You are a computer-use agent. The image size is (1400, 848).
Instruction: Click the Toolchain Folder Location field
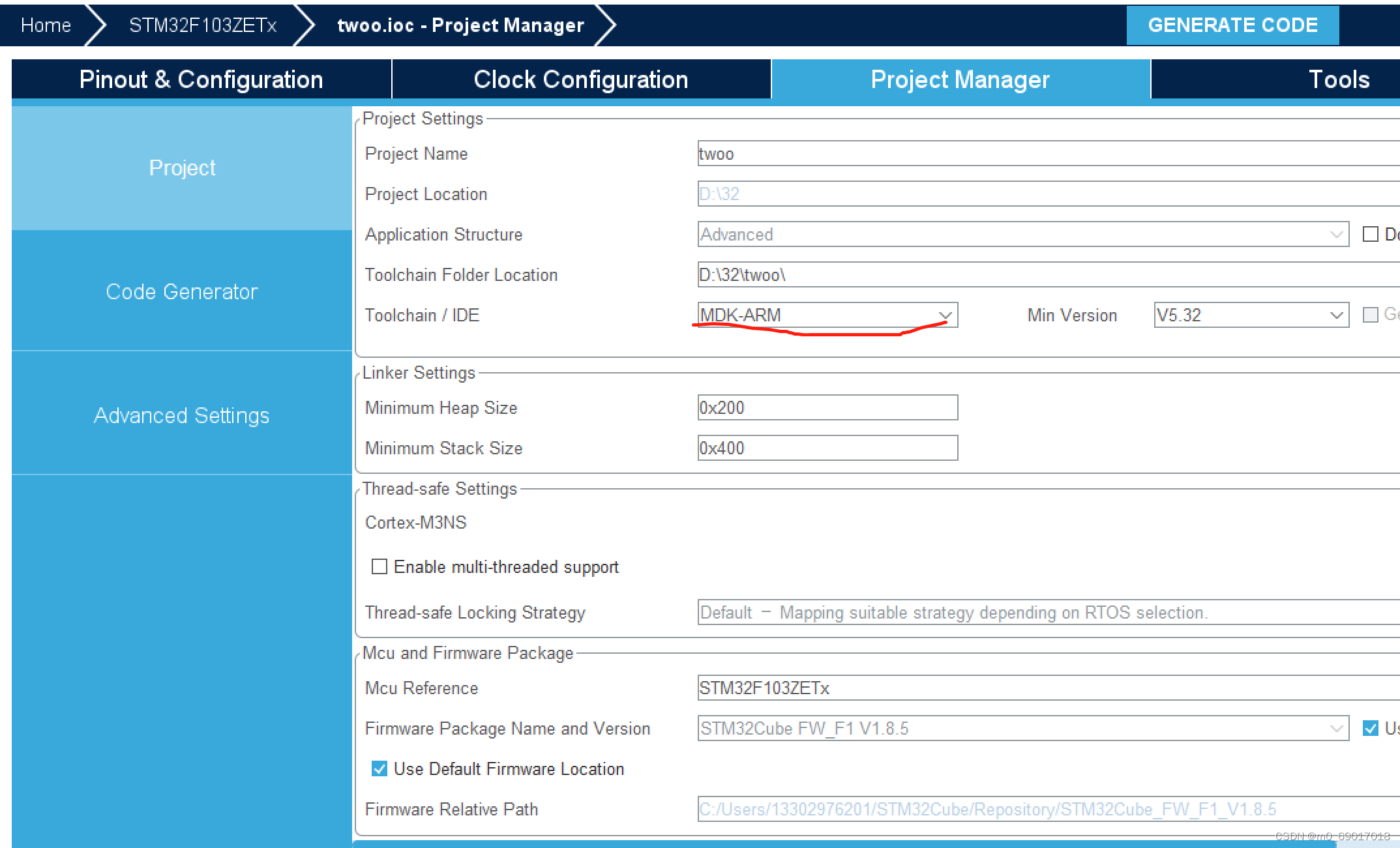[1043, 275]
